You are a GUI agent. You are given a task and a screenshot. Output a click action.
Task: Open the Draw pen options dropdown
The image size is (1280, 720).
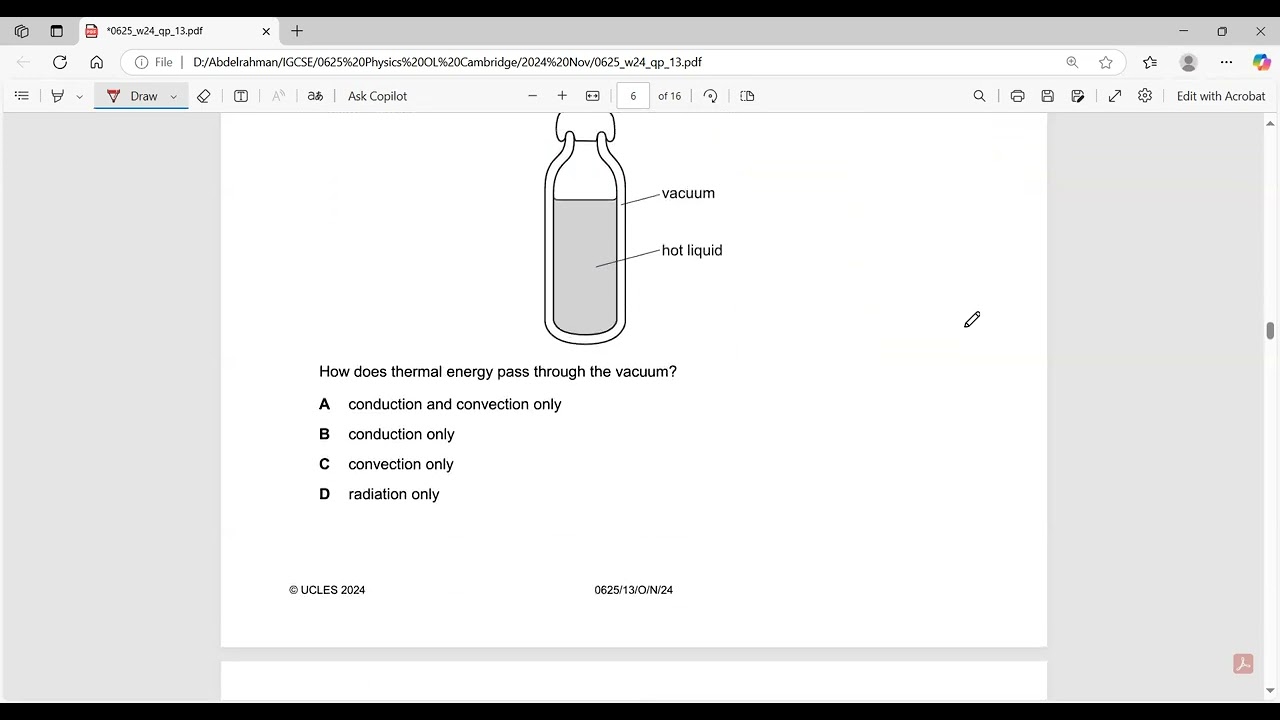pyautogui.click(x=173, y=96)
